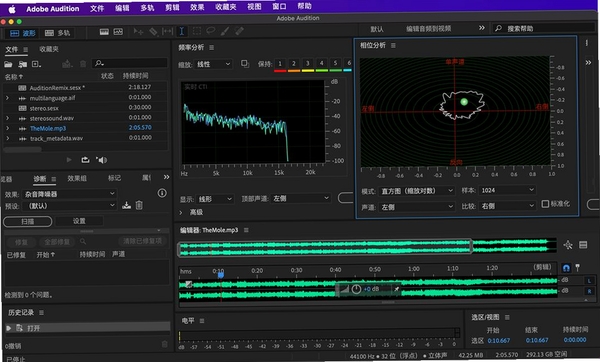
Task: Toggle the left channel L button
Action: pyautogui.click(x=589, y=280)
